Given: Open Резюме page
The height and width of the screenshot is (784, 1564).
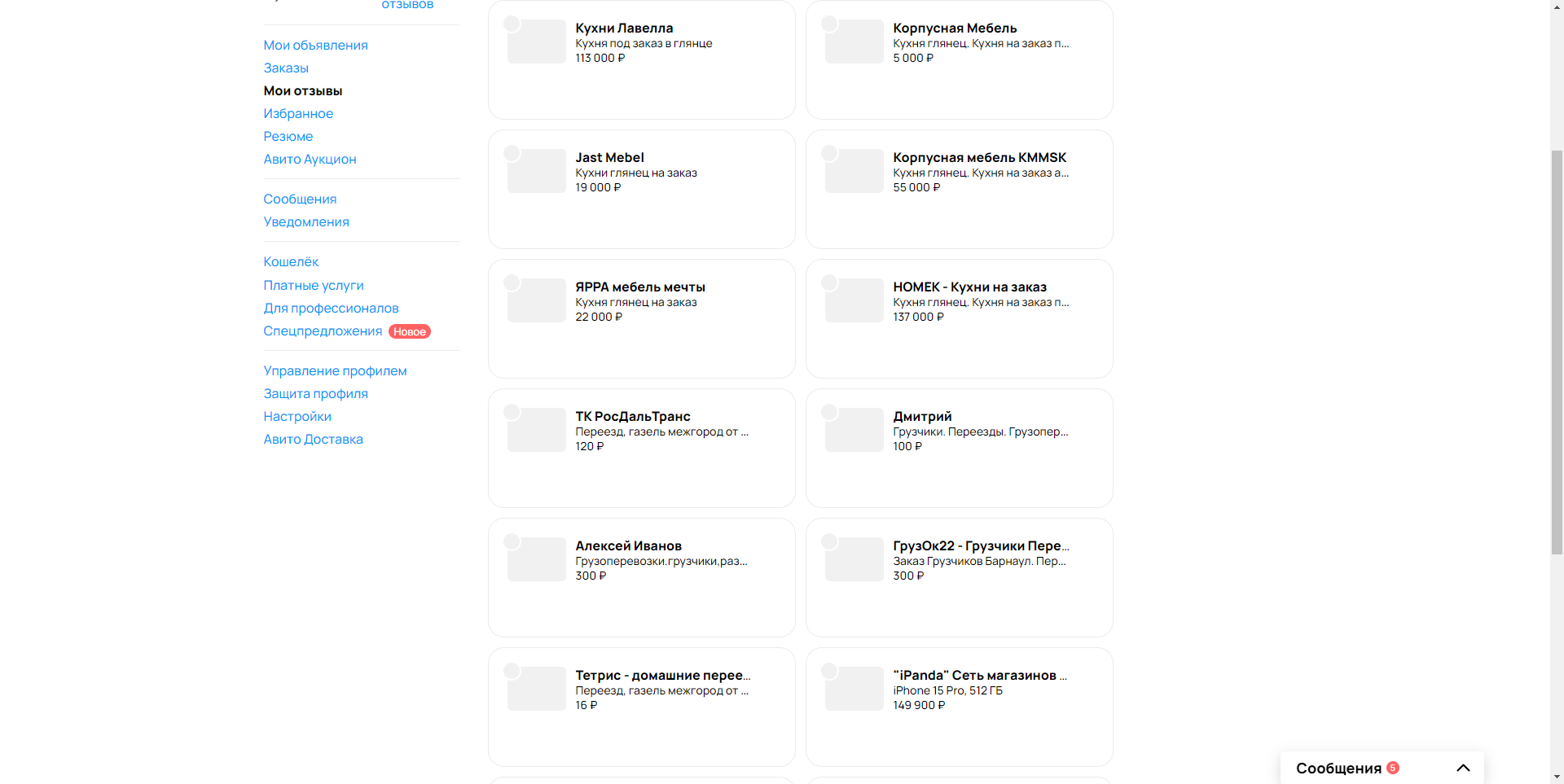Looking at the screenshot, I should click(288, 137).
